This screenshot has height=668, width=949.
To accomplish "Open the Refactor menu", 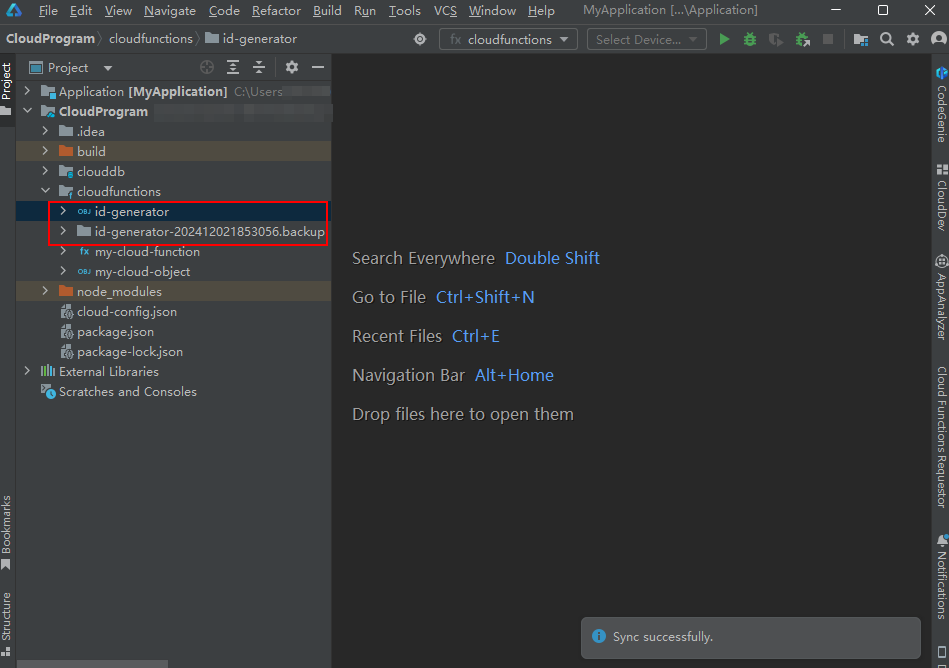I will click(276, 11).
